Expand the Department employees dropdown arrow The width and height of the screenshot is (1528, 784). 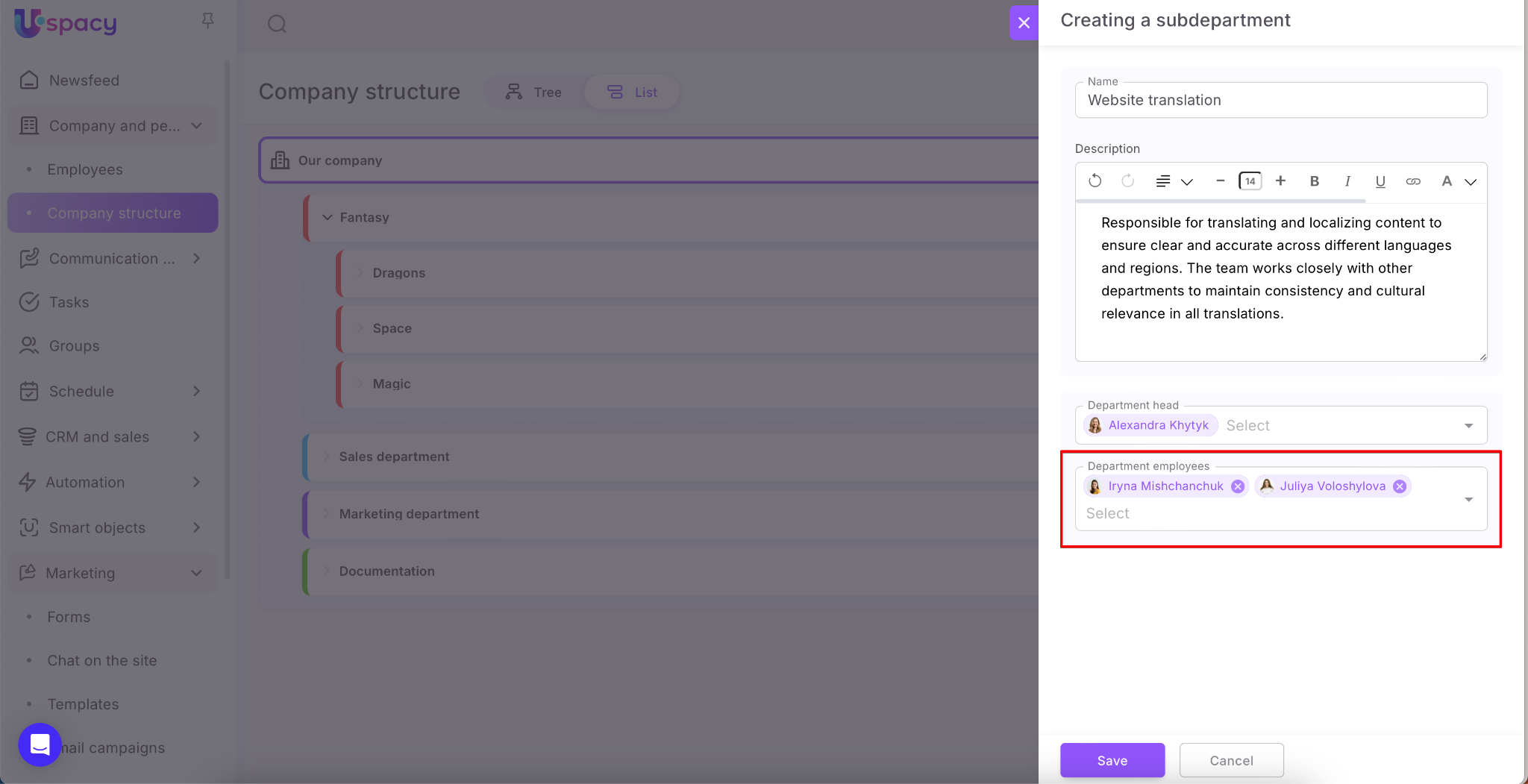click(1468, 500)
